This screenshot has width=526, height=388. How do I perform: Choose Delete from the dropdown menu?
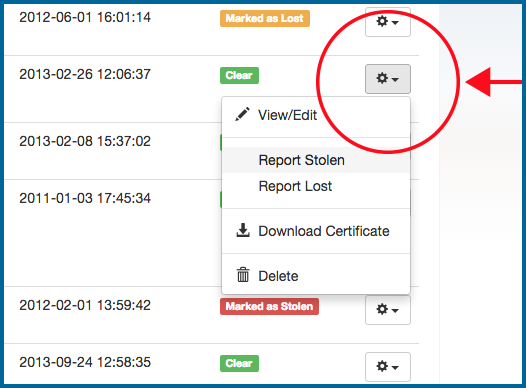(316, 276)
